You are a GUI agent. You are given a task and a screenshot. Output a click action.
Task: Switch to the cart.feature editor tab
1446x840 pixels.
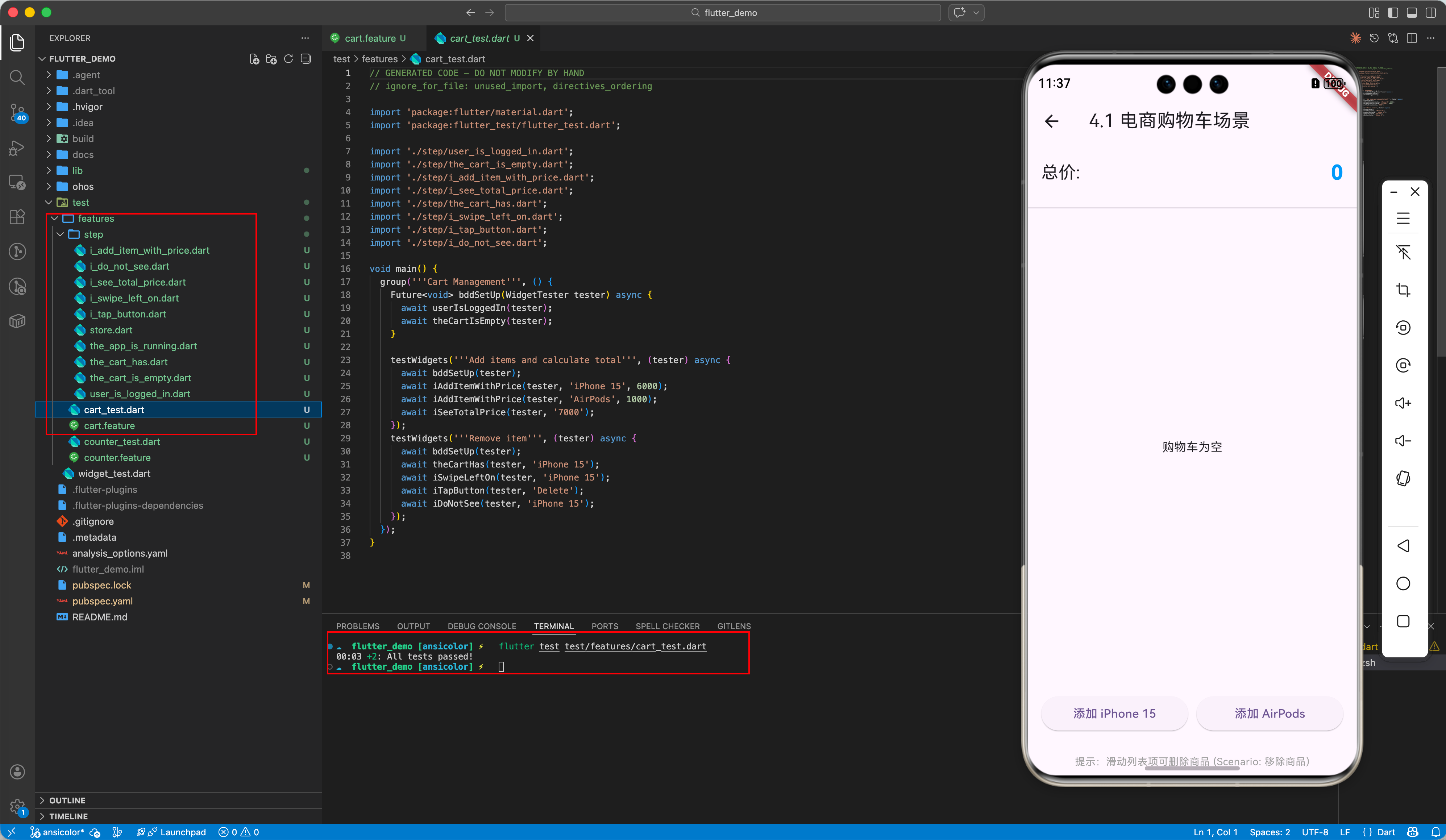coord(370,38)
